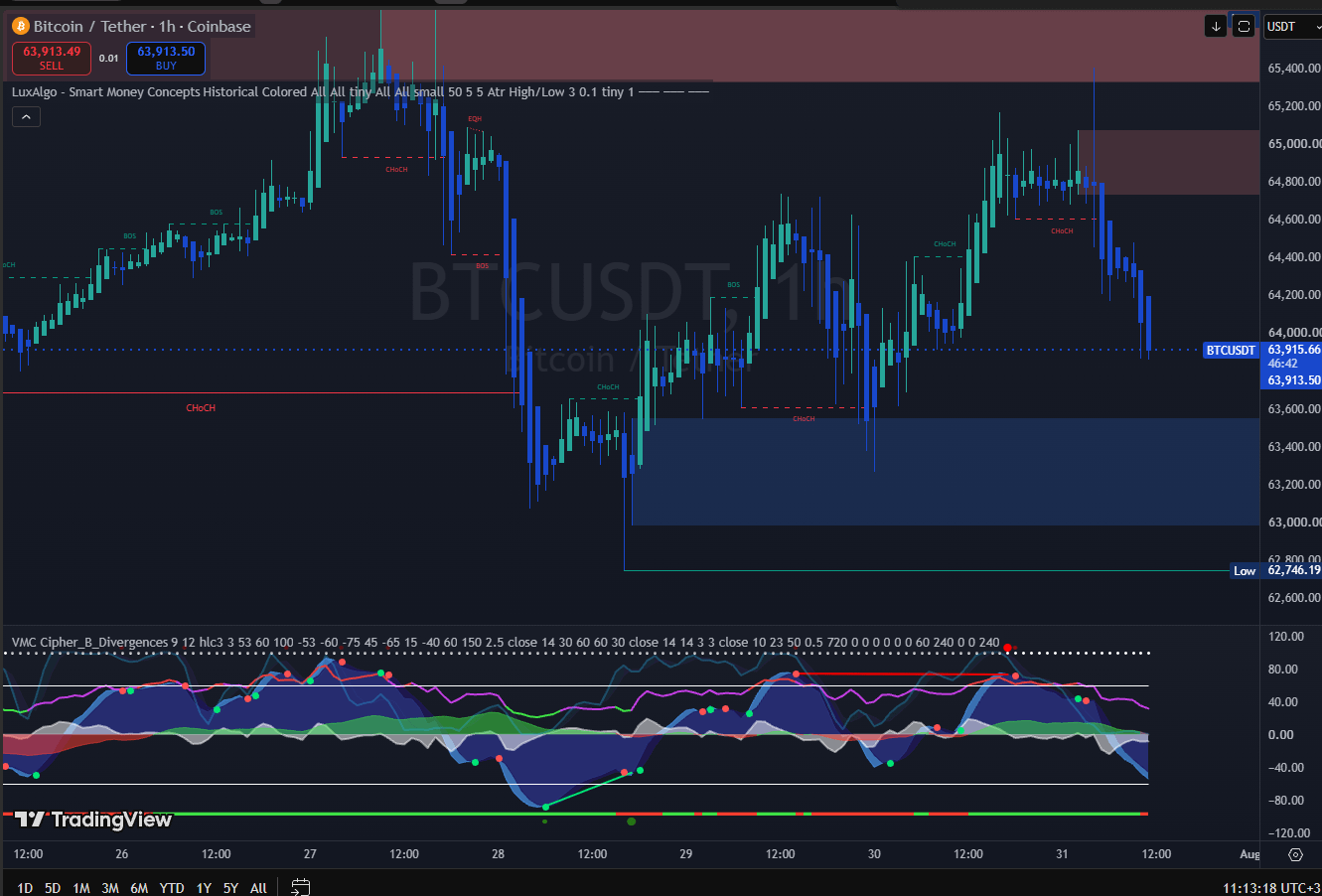The image size is (1322, 896).
Task: Click the BTCUSDT current price label
Action: (1231, 351)
